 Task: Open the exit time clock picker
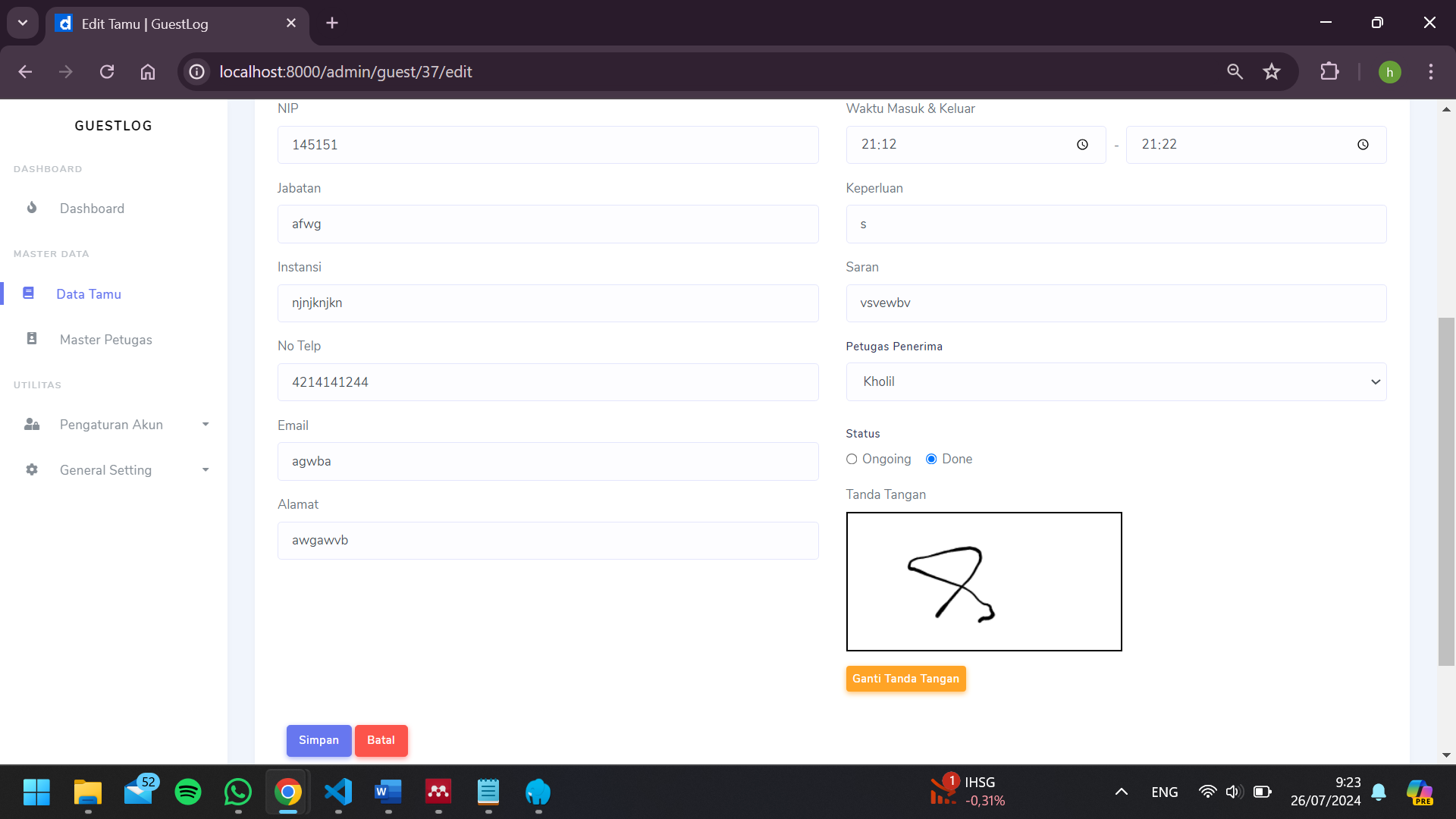click(x=1363, y=145)
